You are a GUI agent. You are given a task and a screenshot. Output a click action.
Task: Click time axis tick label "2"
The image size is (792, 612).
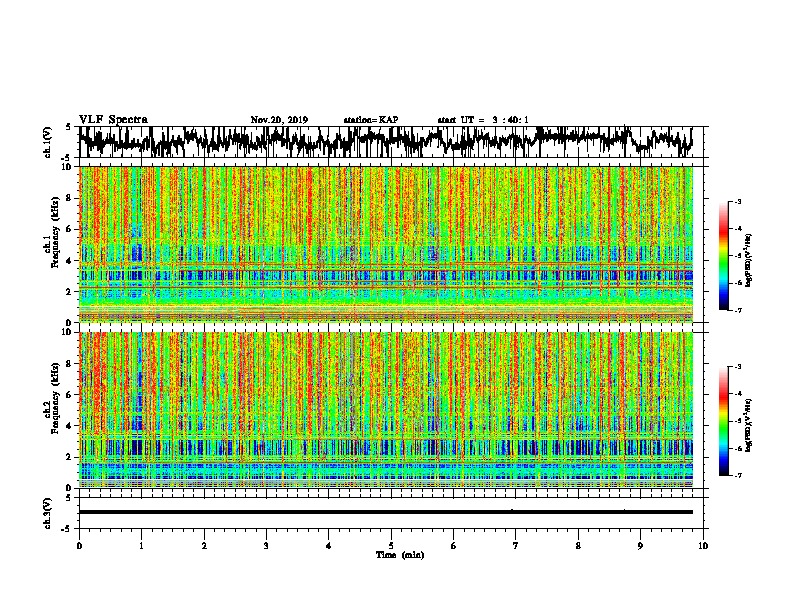[204, 546]
